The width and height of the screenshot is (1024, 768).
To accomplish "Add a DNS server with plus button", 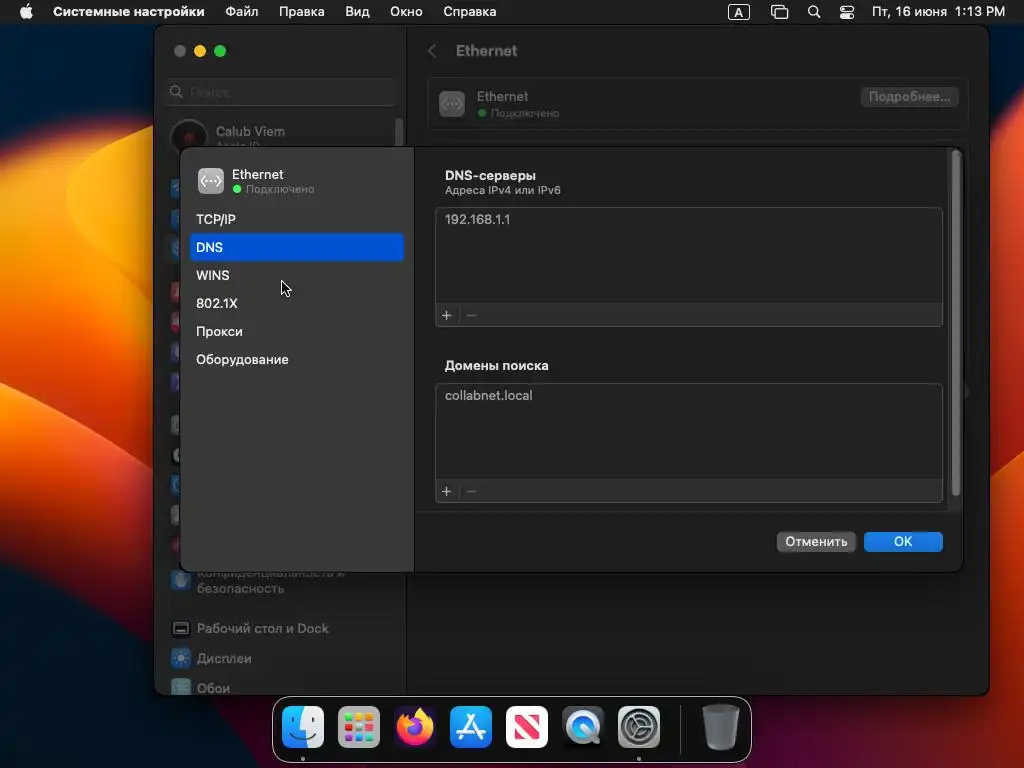I will [x=447, y=315].
